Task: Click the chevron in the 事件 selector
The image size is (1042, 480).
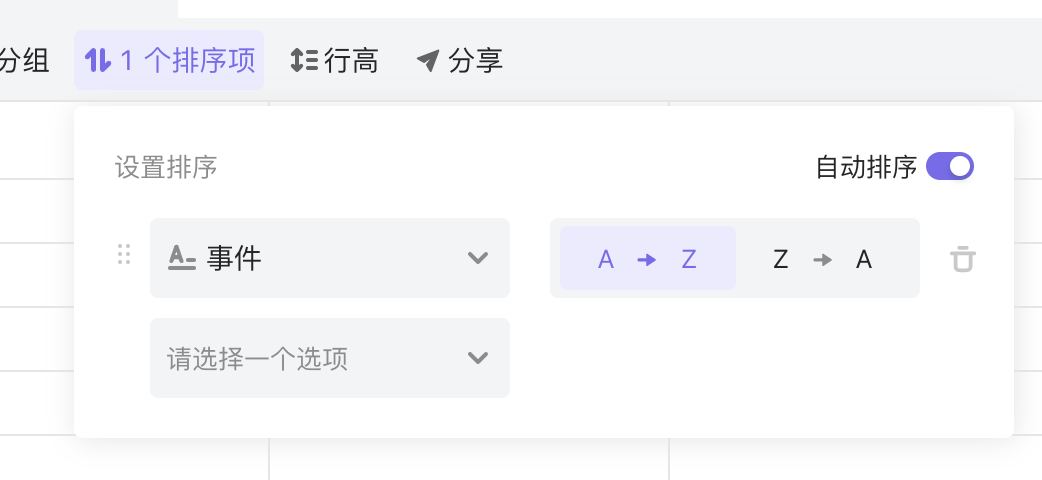Action: (478, 258)
